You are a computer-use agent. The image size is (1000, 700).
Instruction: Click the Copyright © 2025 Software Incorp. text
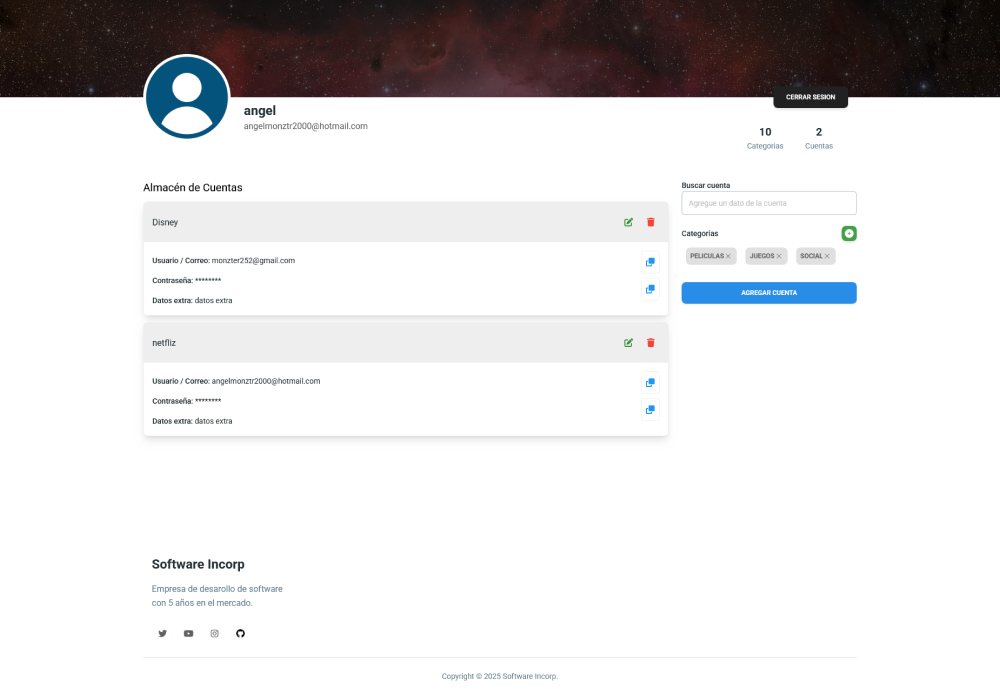(x=499, y=676)
